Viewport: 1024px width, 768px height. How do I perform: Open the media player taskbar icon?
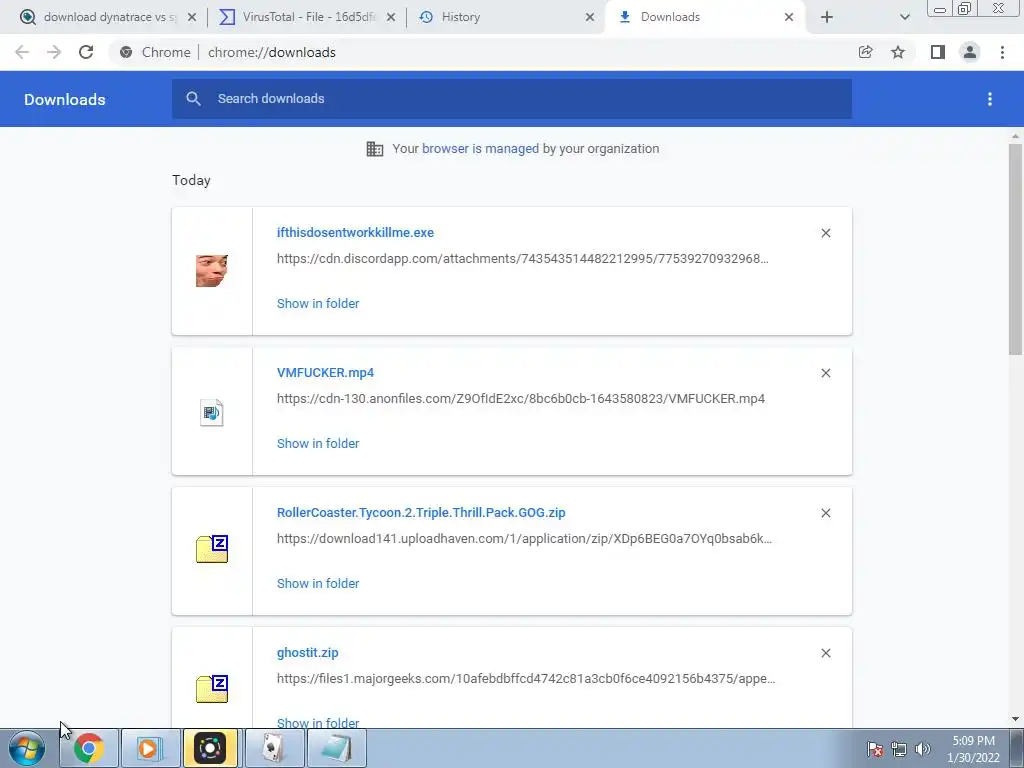(150, 748)
